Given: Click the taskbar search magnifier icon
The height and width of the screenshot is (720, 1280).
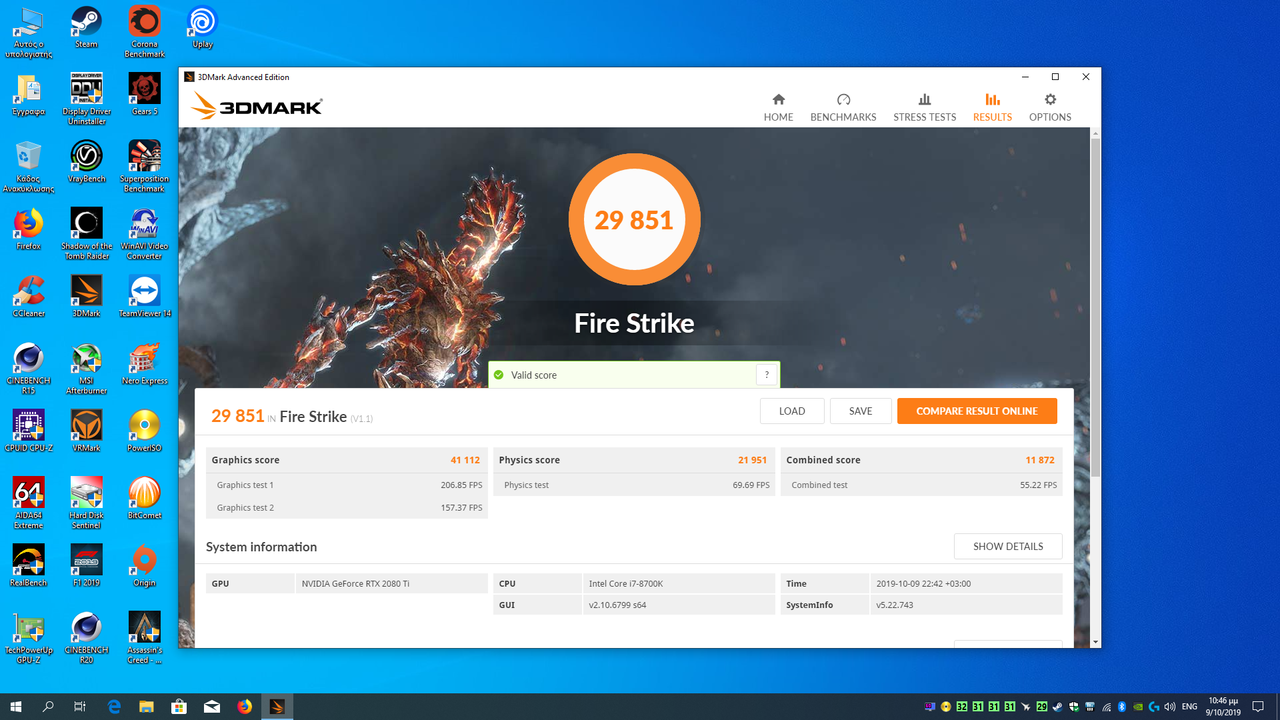Looking at the screenshot, I should (48, 706).
